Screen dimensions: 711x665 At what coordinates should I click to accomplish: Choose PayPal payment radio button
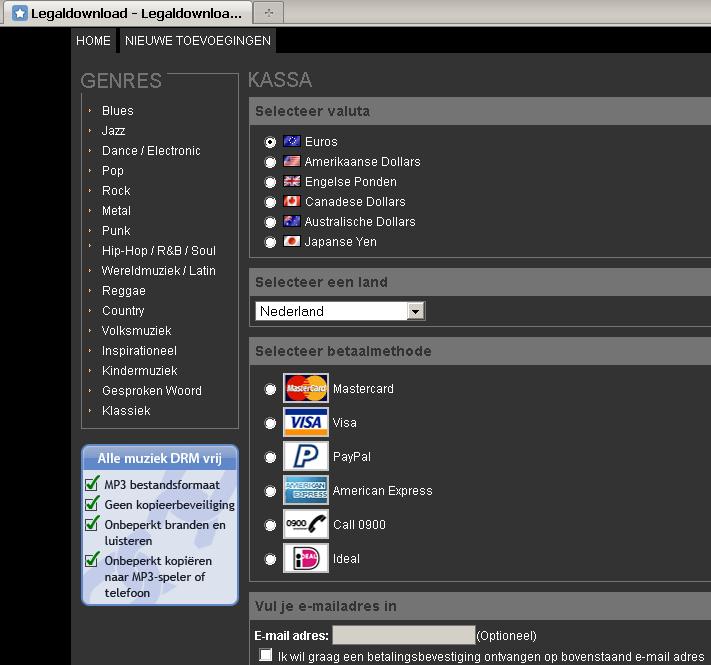tap(270, 457)
